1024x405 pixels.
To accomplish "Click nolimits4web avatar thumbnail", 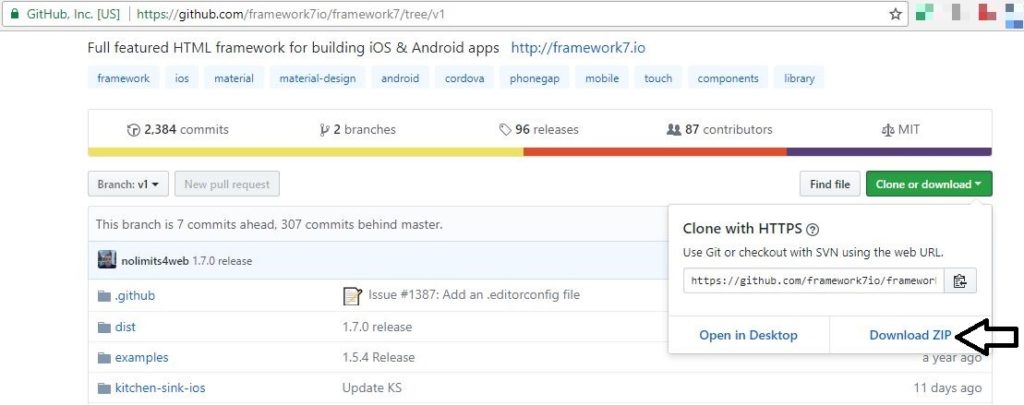I will 106,260.
